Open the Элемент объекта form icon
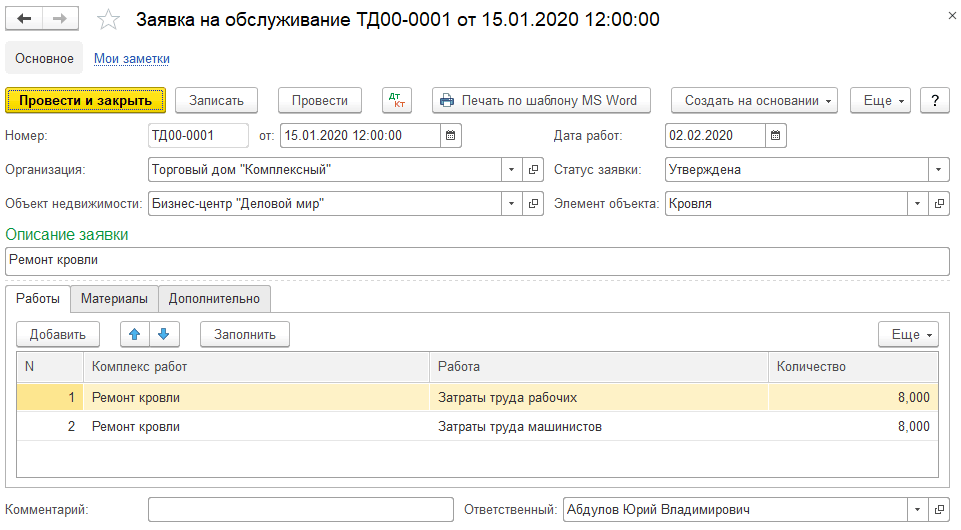This screenshot has width=961, height=530. 939,204
